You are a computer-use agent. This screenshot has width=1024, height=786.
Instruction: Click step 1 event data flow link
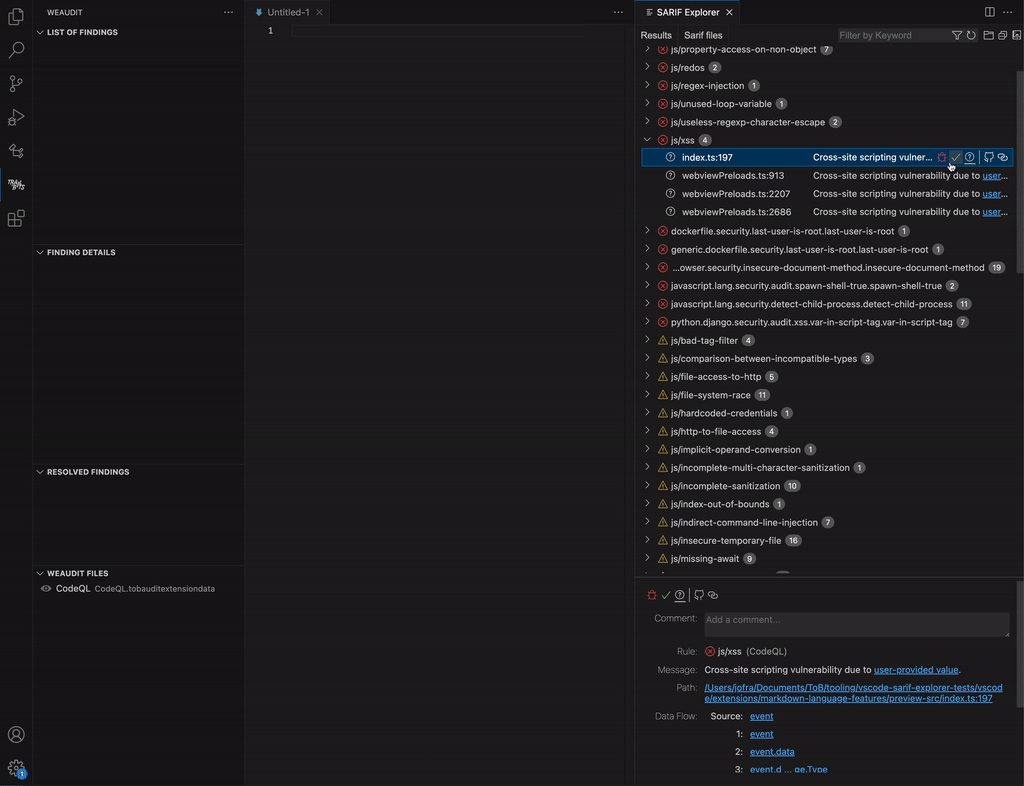click(761, 734)
